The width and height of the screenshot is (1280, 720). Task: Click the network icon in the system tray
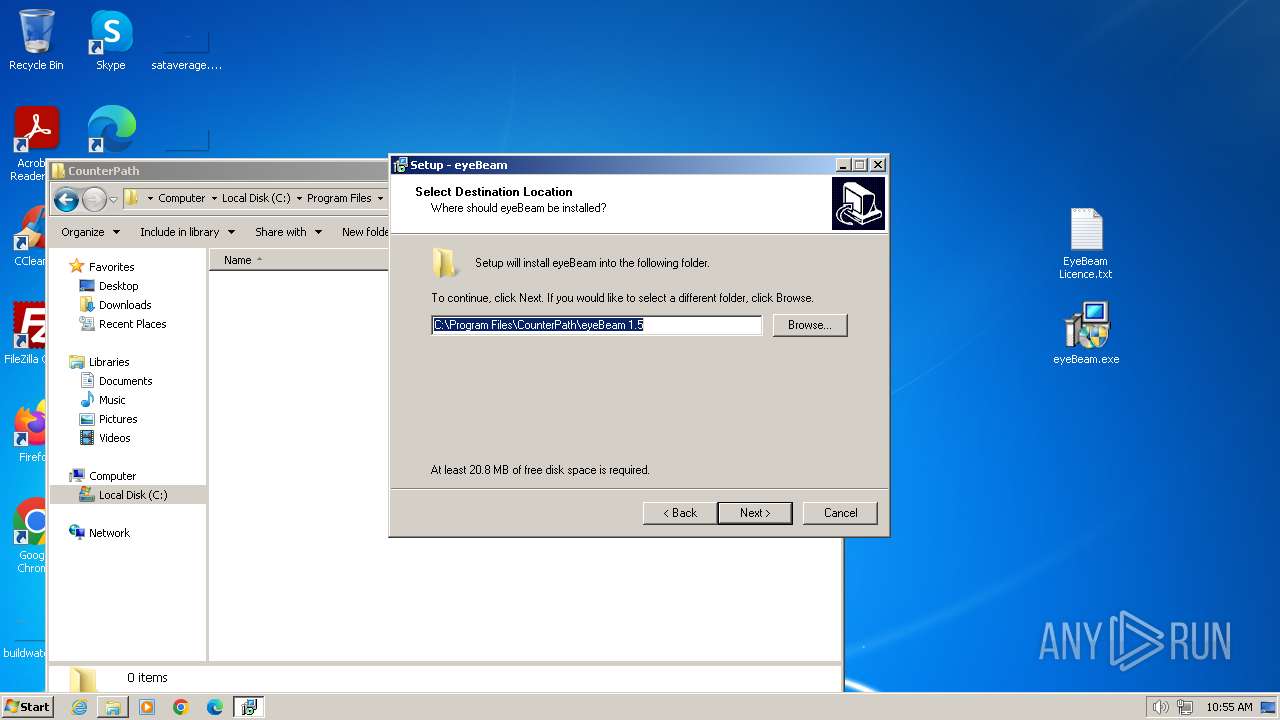click(x=1184, y=707)
